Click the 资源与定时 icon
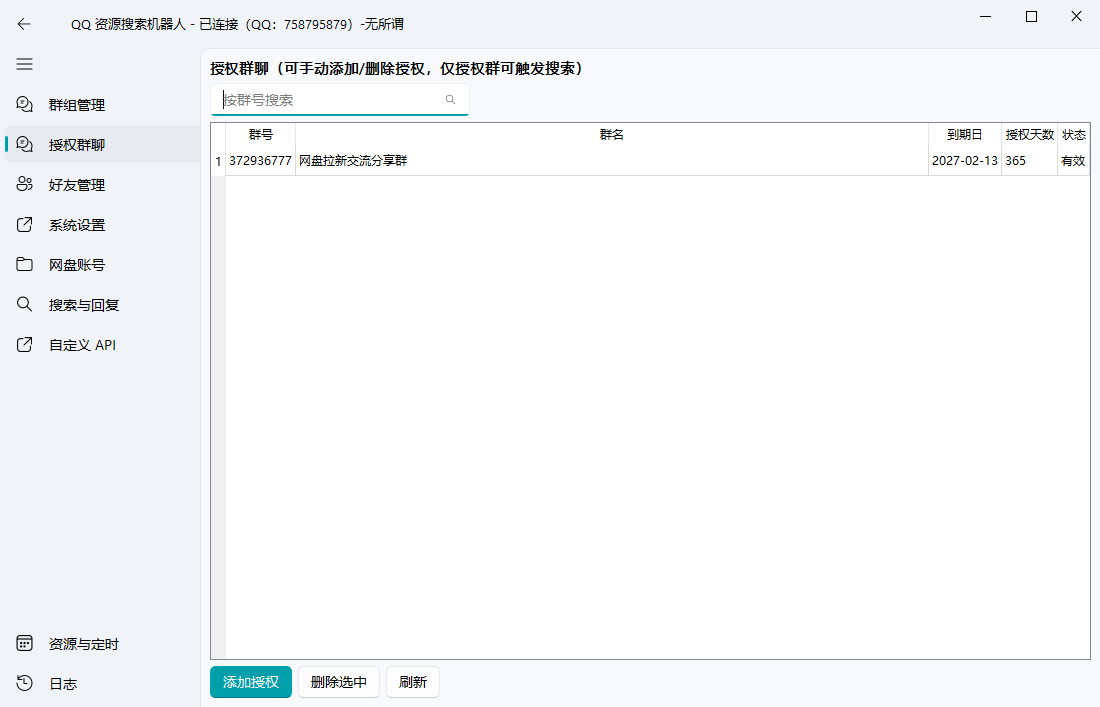The width and height of the screenshot is (1100, 707). (24, 644)
